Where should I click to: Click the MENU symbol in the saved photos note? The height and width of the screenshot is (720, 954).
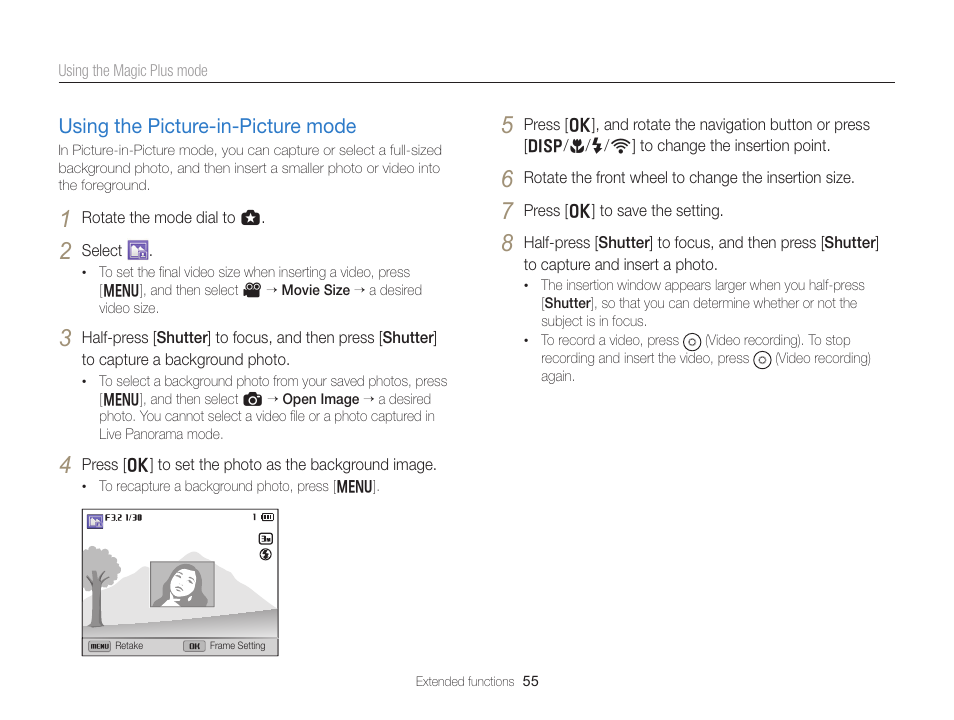point(121,400)
